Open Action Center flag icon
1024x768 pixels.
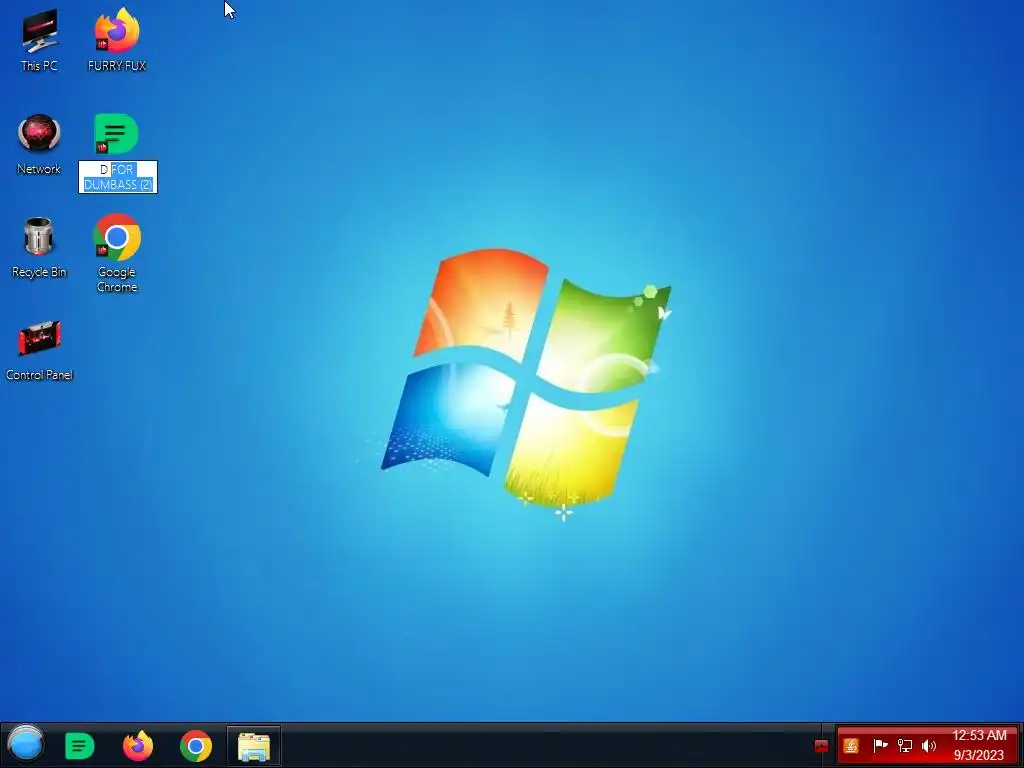(880, 745)
